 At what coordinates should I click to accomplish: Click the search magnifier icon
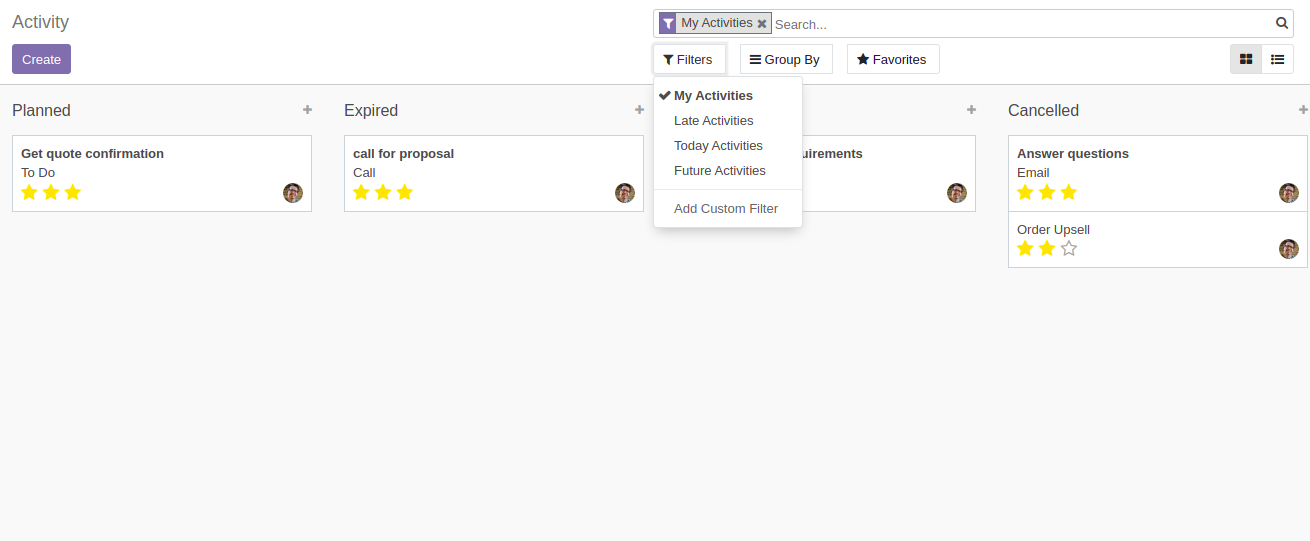click(x=1281, y=23)
